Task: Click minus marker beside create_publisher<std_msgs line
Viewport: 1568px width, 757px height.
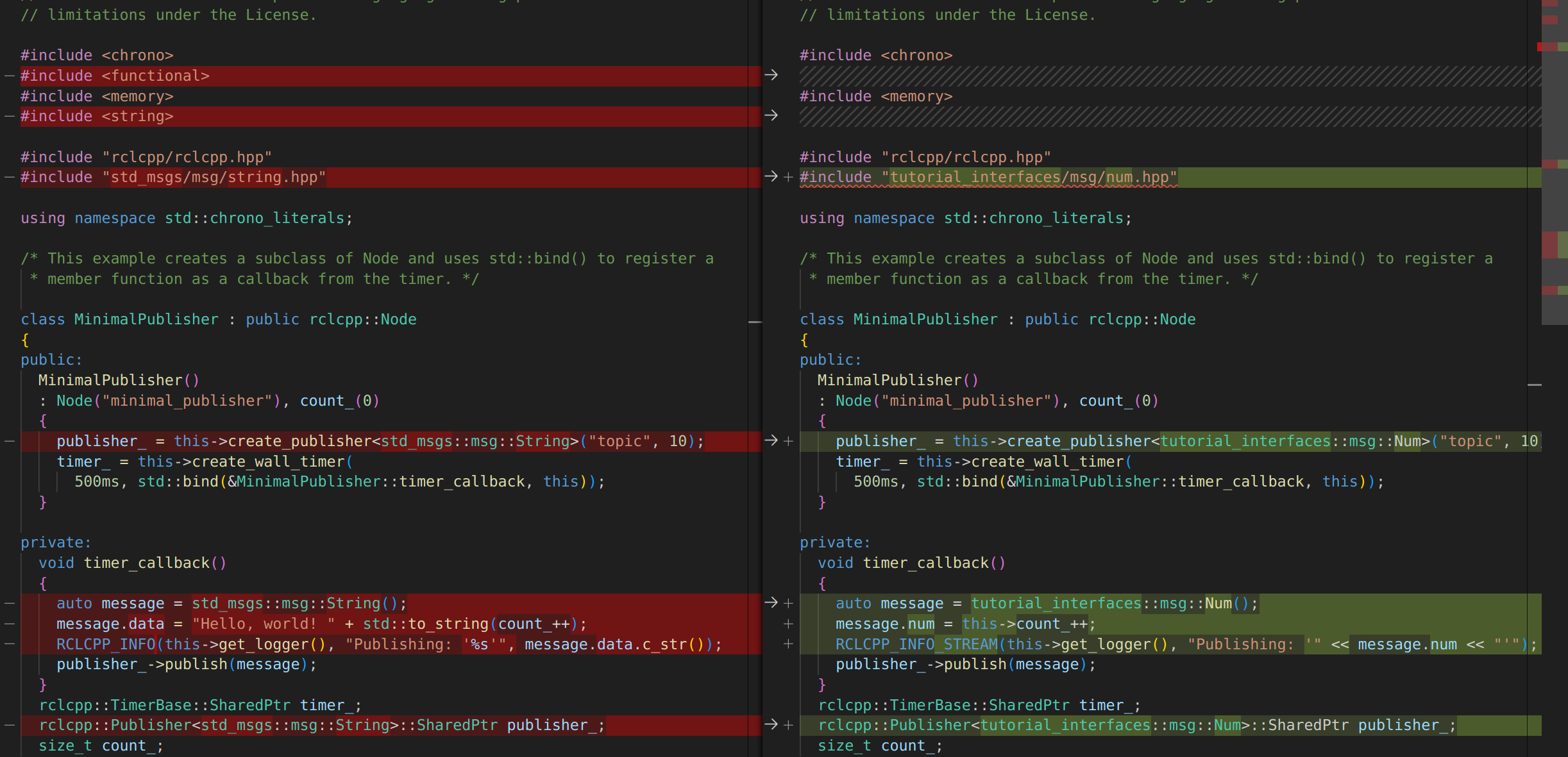Action: (x=10, y=441)
